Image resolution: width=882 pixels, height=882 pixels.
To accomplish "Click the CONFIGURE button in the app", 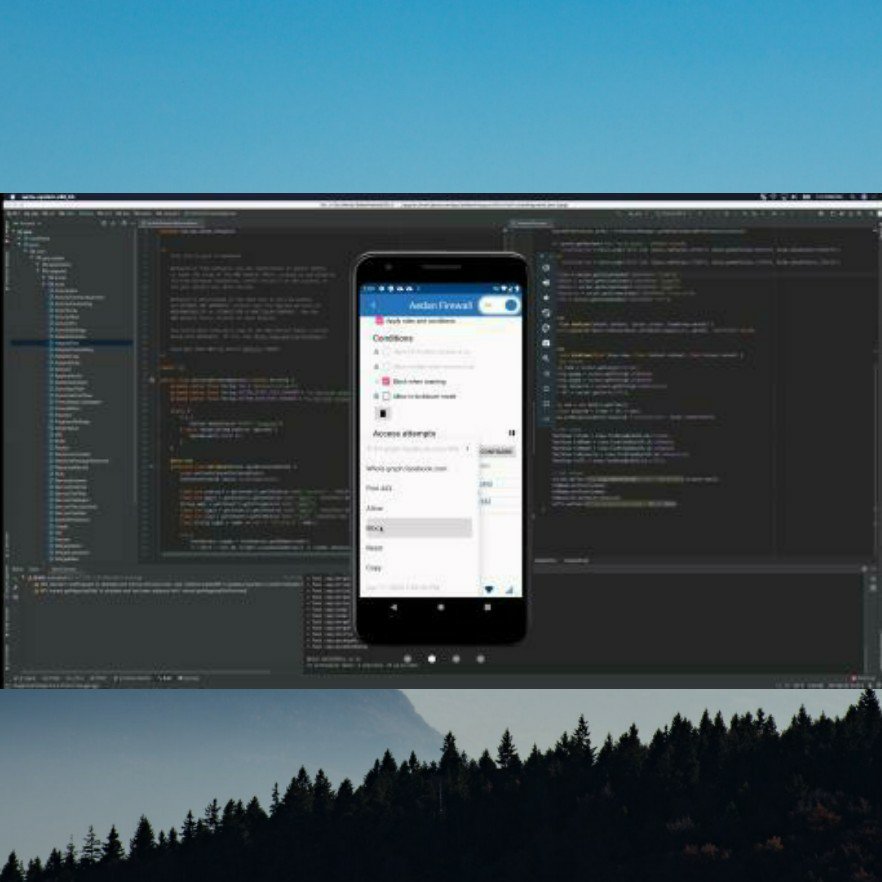I will pos(496,450).
